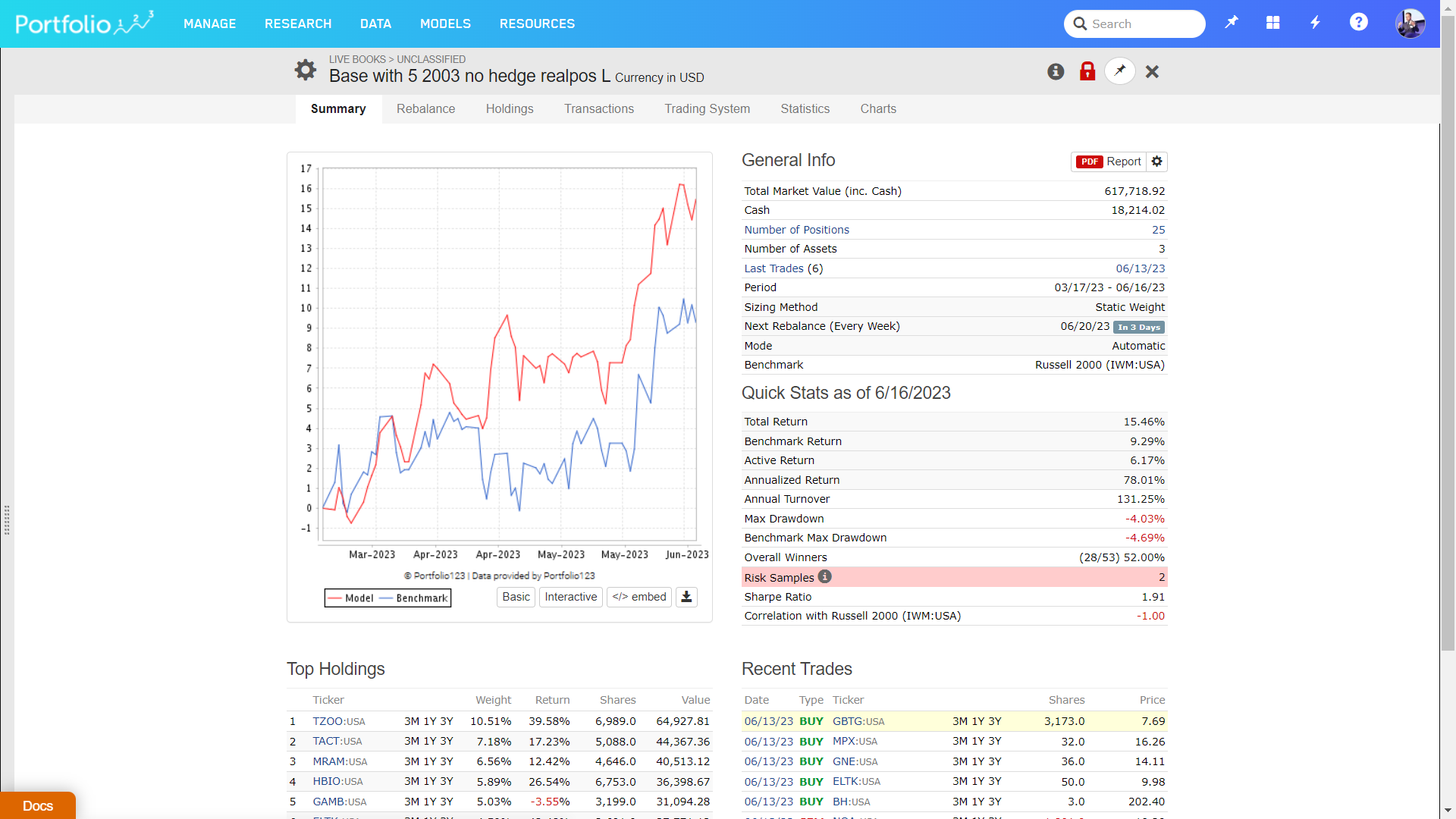Switch the chart to Interactive mode
Viewport: 1456px width, 819px height.
click(x=570, y=597)
